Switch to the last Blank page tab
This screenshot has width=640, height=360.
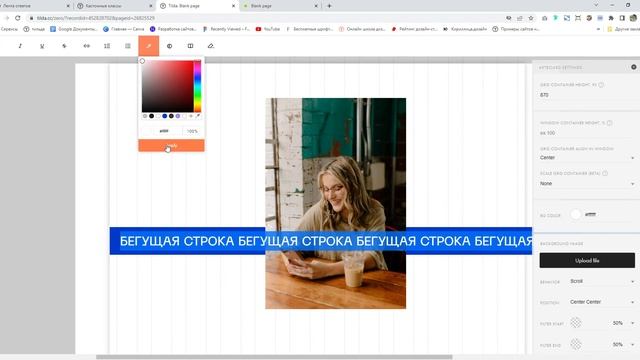point(280,6)
